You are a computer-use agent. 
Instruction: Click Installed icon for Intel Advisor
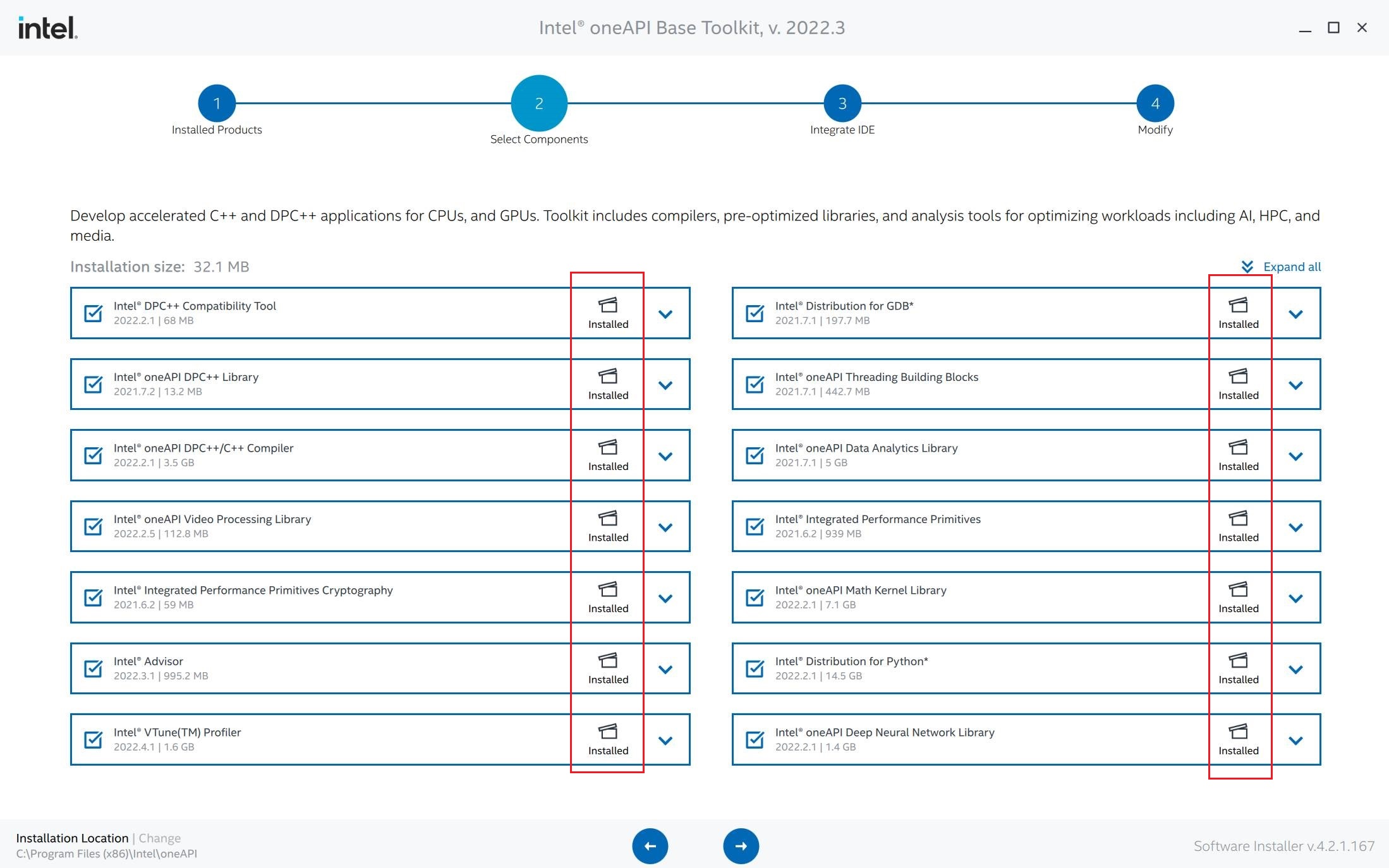pos(608,661)
